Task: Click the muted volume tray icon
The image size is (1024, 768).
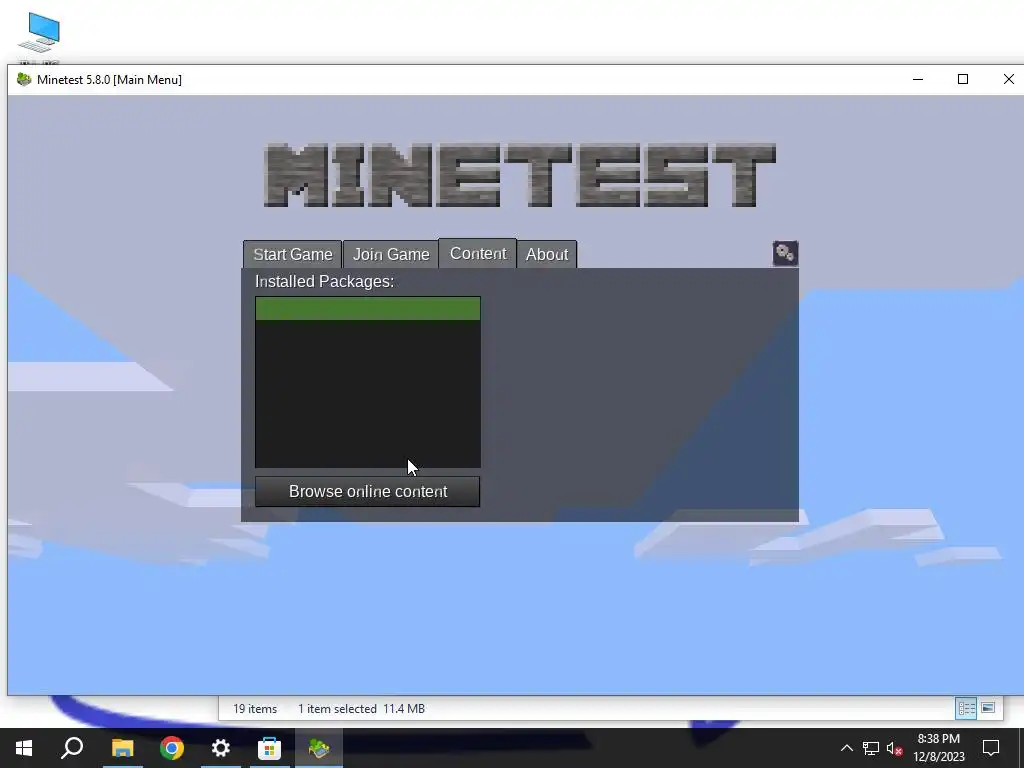Action: tap(894, 748)
